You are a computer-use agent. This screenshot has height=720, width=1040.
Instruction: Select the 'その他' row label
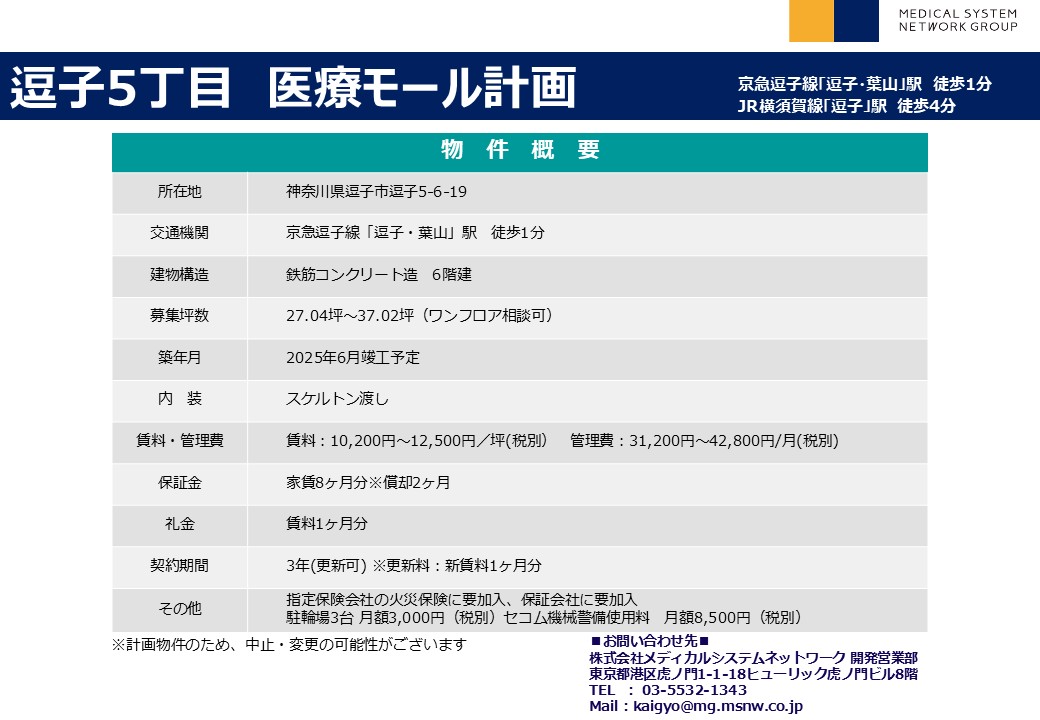(179, 608)
